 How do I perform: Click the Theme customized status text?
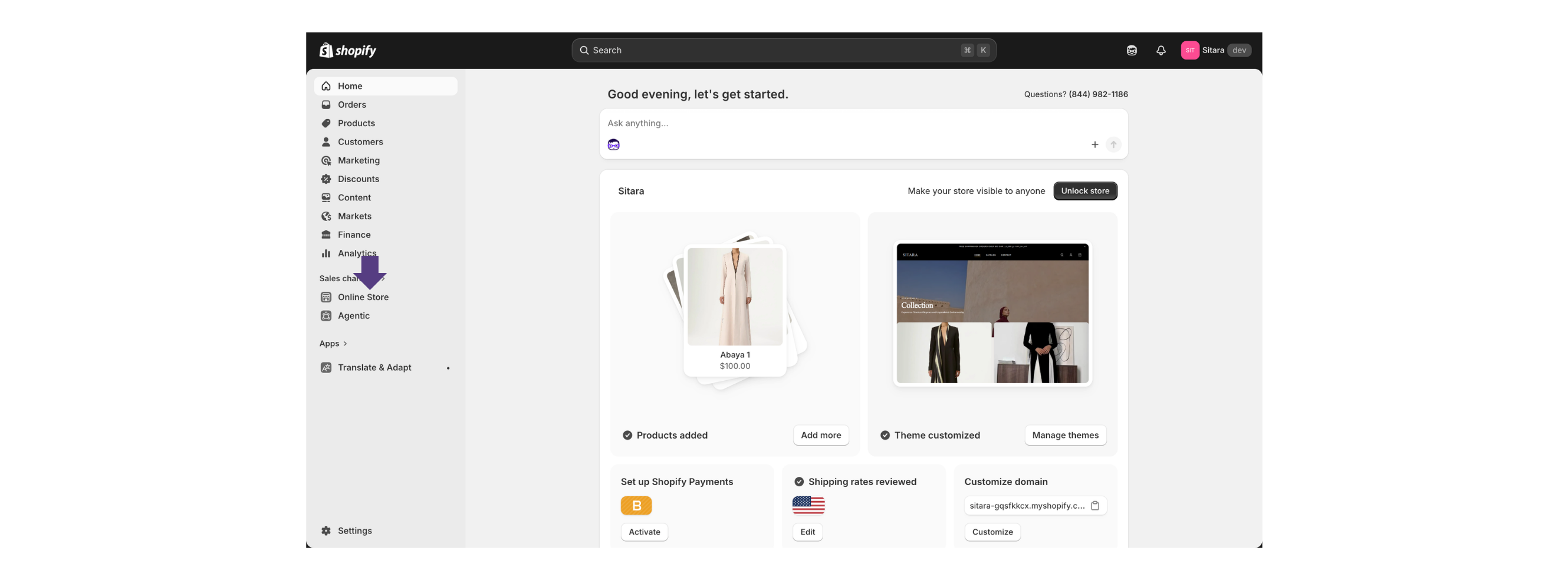point(937,435)
